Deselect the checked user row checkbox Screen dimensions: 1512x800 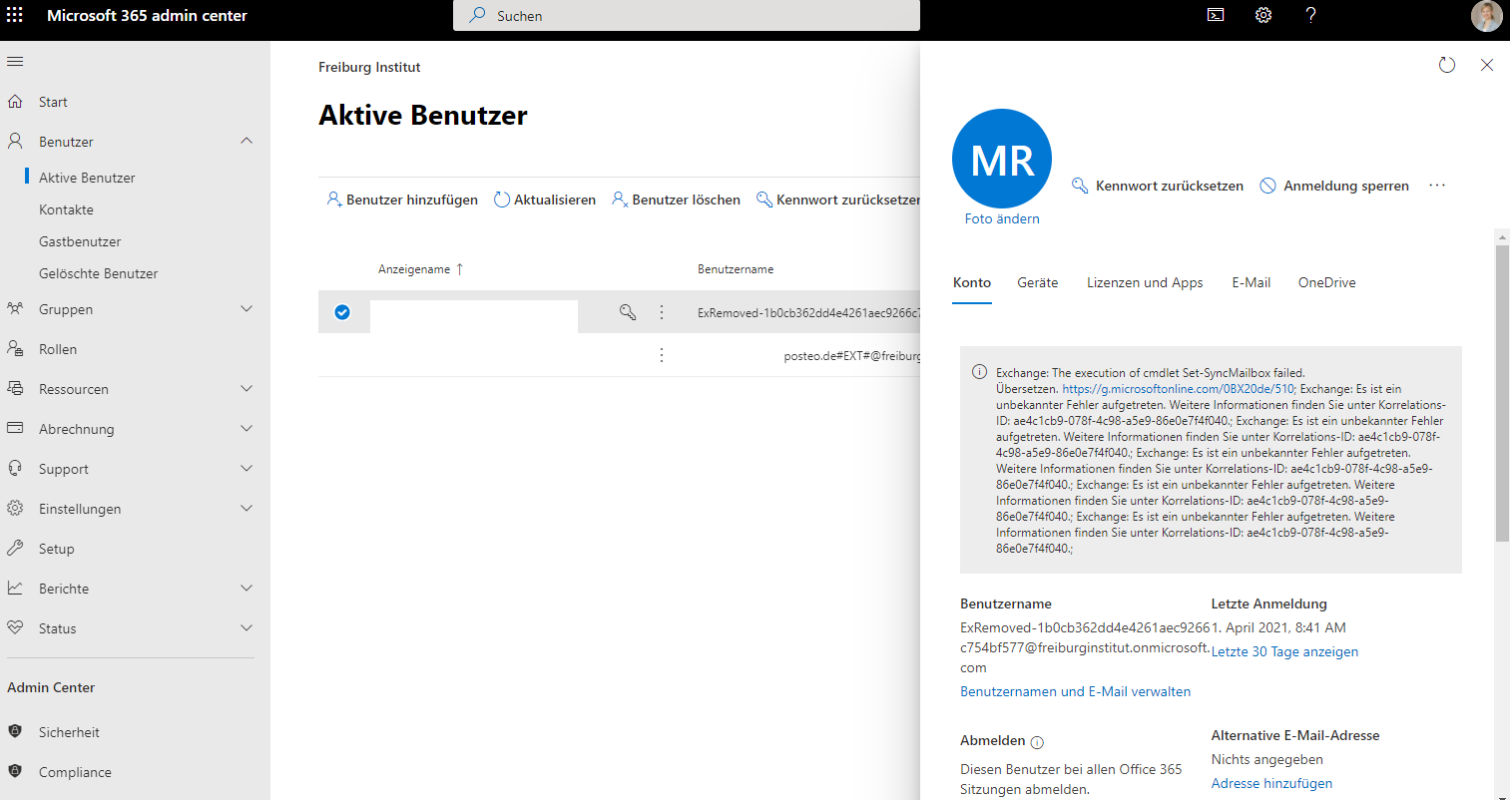342,312
